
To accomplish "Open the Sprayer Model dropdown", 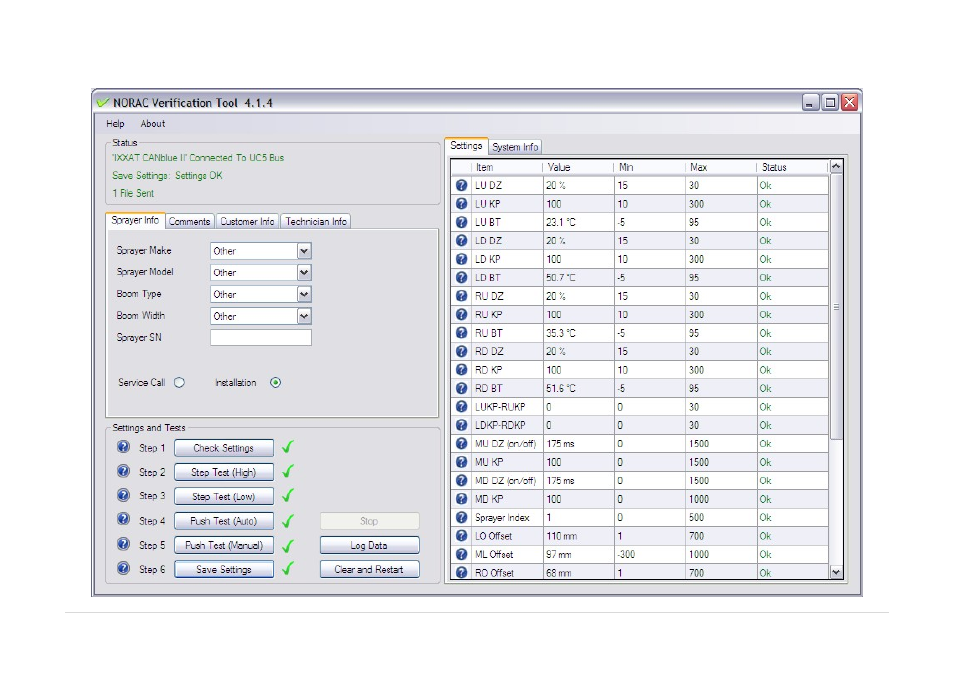I will (x=304, y=273).
